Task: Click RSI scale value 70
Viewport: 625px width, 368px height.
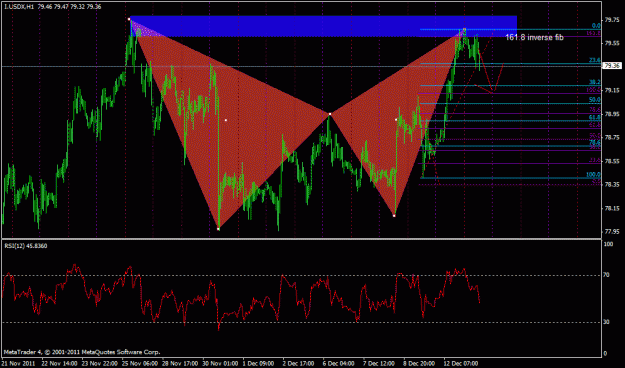Action: click(x=607, y=275)
